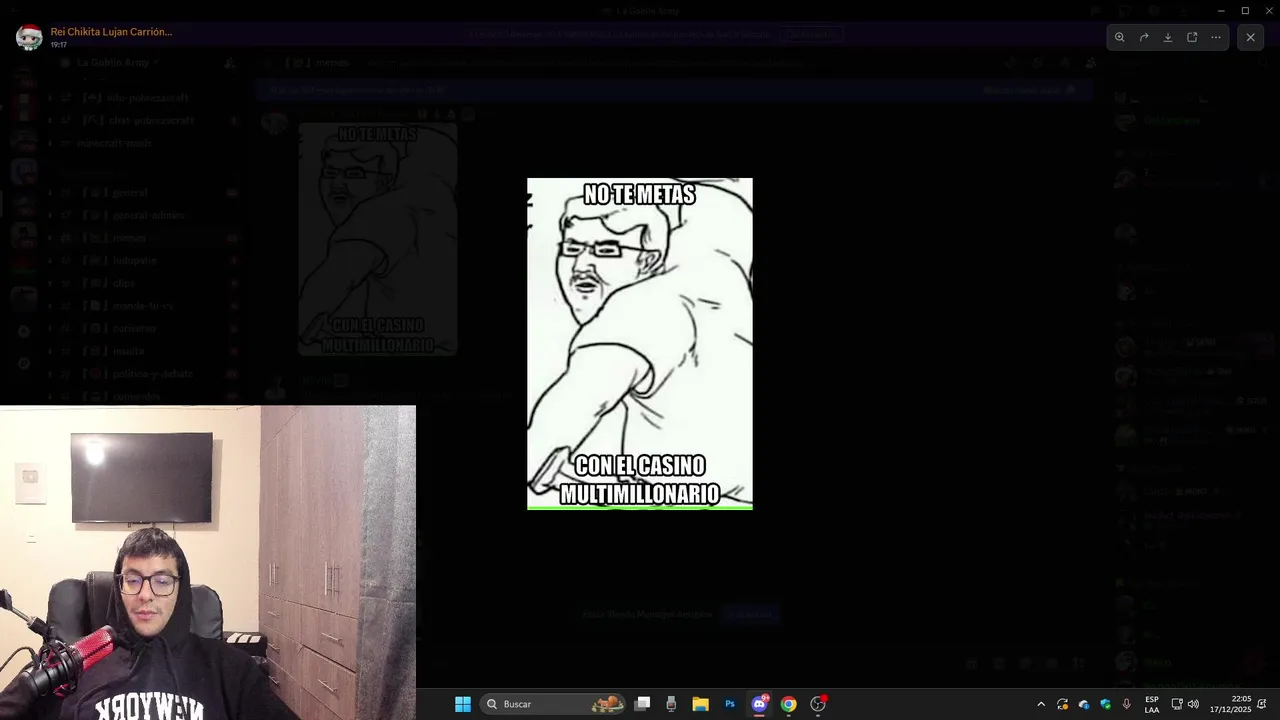The height and width of the screenshot is (720, 1280).
Task: Zoom into the image with magnifier icon
Action: point(1120,37)
